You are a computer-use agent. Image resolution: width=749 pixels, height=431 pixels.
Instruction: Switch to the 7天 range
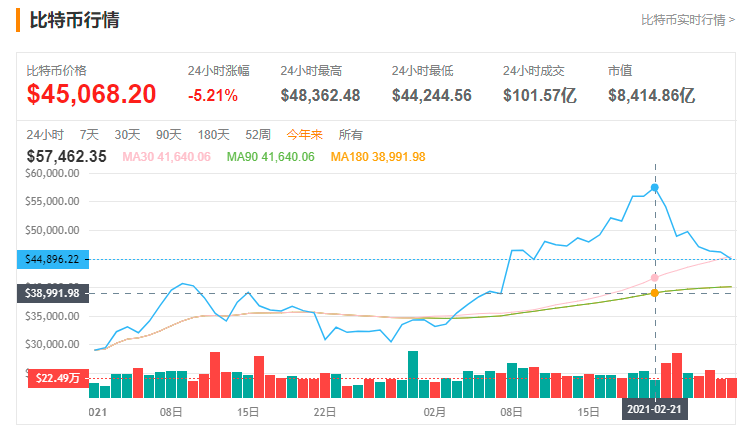point(89,135)
